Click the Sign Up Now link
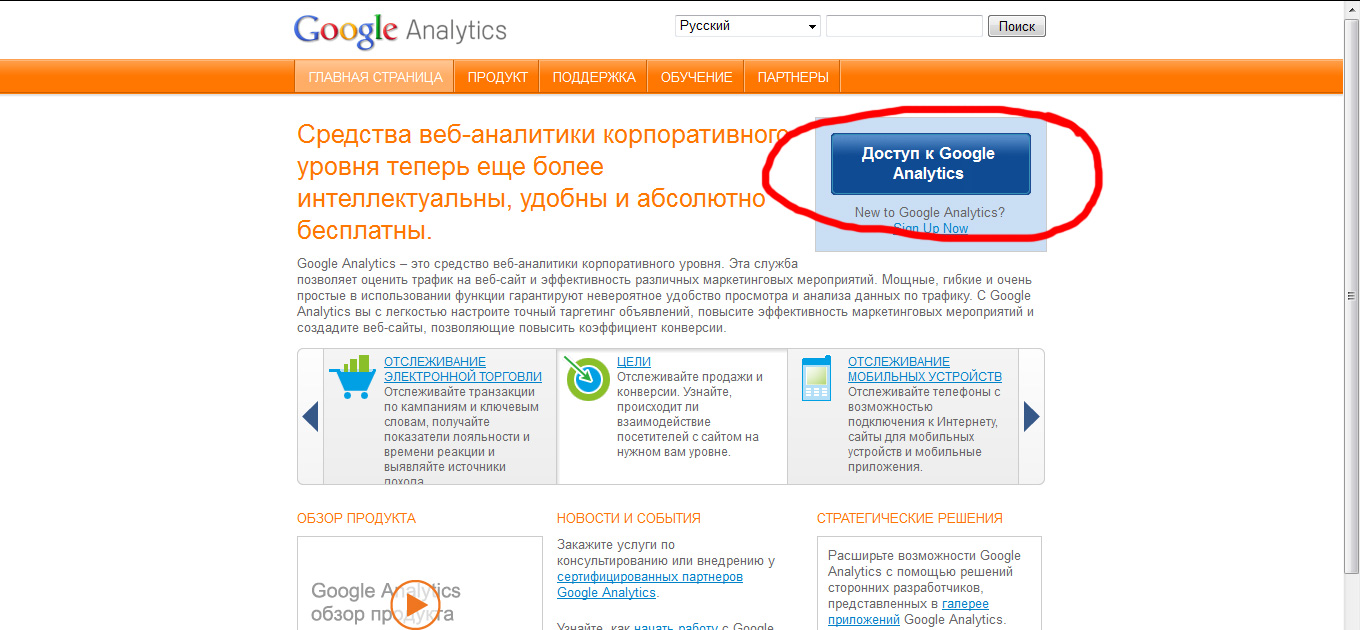This screenshot has width=1360, height=630. (930, 228)
